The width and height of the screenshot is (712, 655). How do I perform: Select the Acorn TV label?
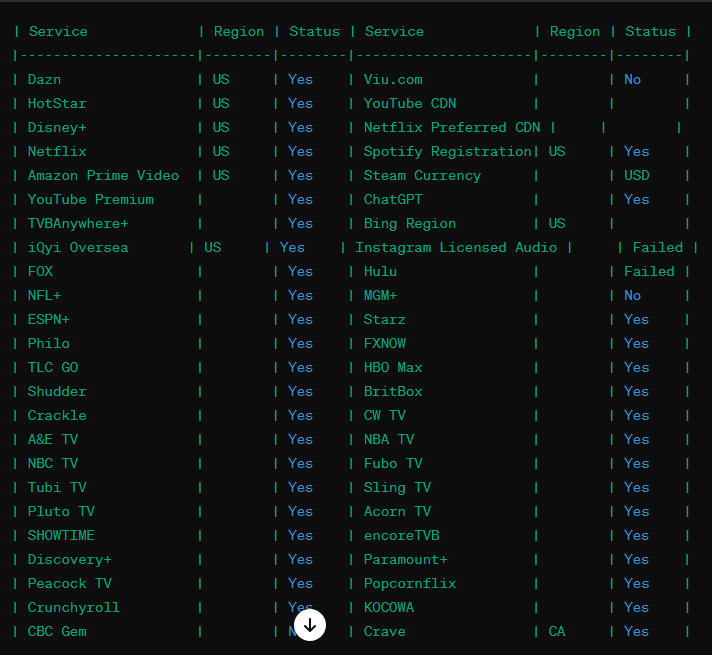[x=397, y=511]
